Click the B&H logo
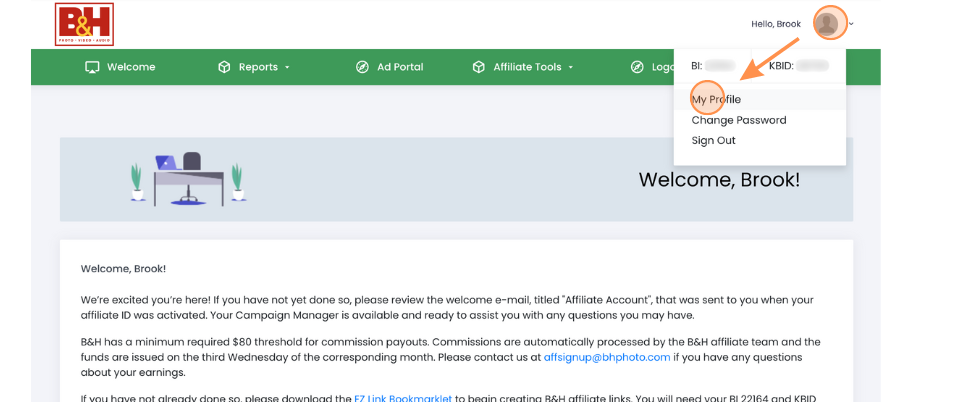 pyautogui.click(x=84, y=24)
